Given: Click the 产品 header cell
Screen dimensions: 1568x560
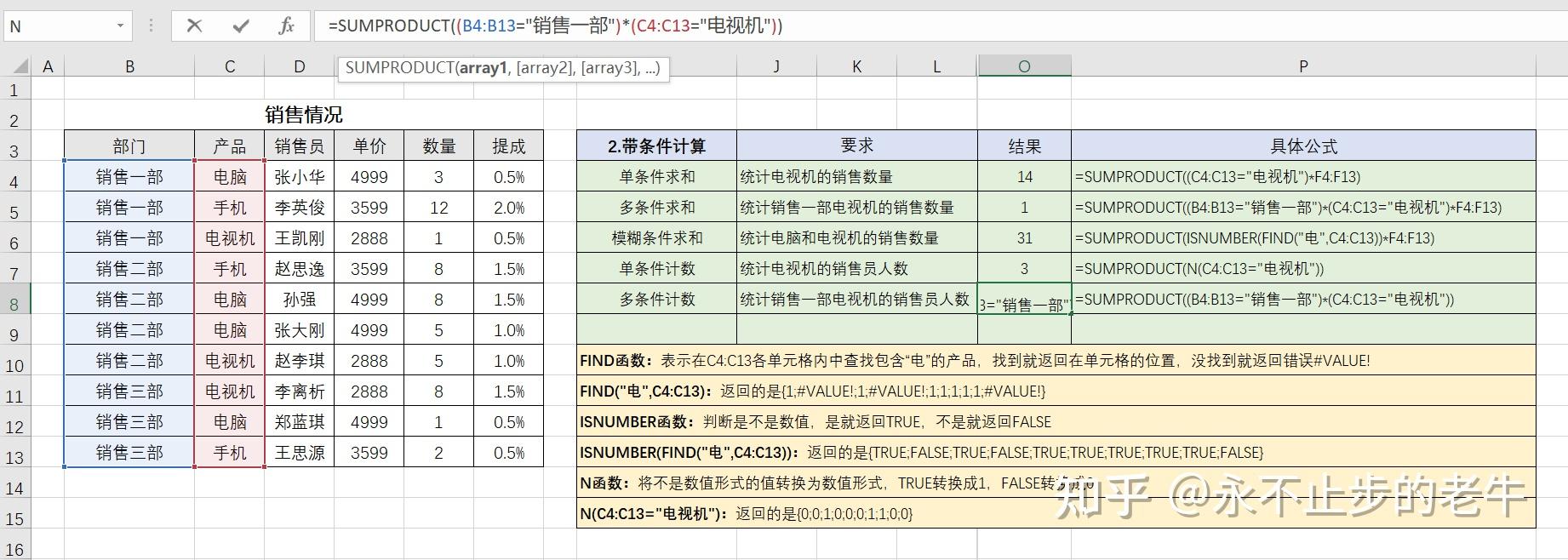Looking at the screenshot, I should click(x=230, y=146).
